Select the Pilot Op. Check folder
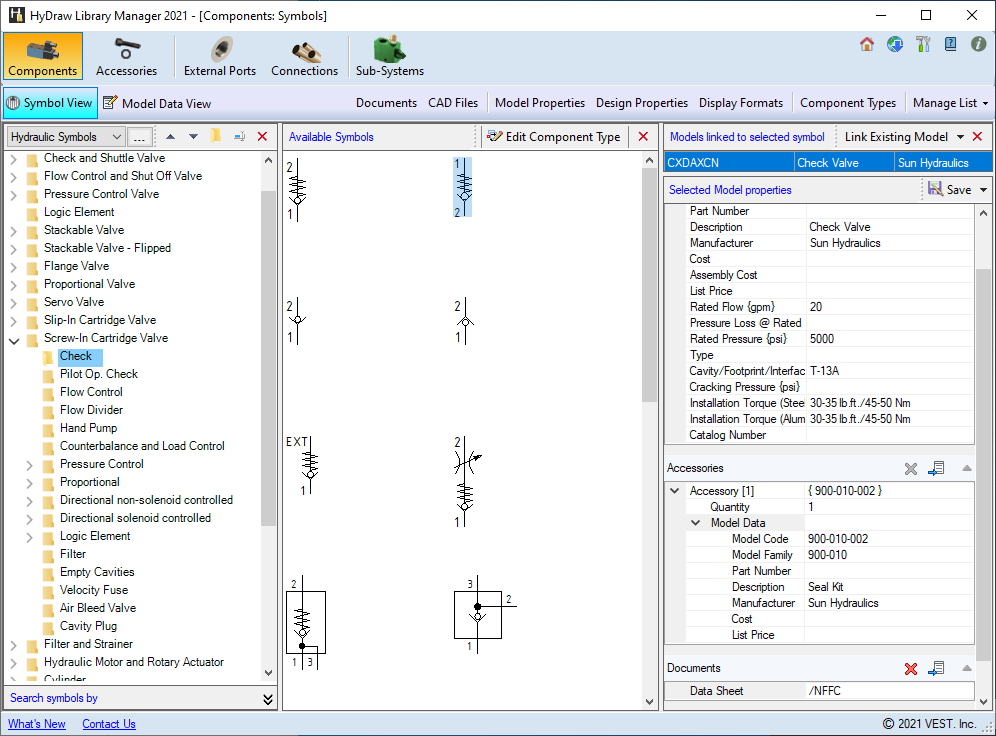This screenshot has width=996, height=736. [x=98, y=374]
